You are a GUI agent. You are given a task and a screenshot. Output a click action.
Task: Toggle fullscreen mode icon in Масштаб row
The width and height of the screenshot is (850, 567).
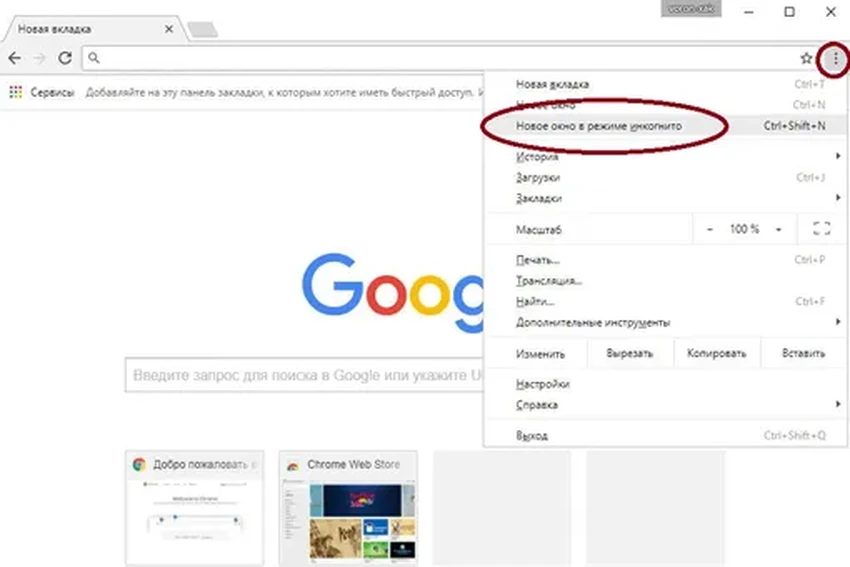pos(821,229)
